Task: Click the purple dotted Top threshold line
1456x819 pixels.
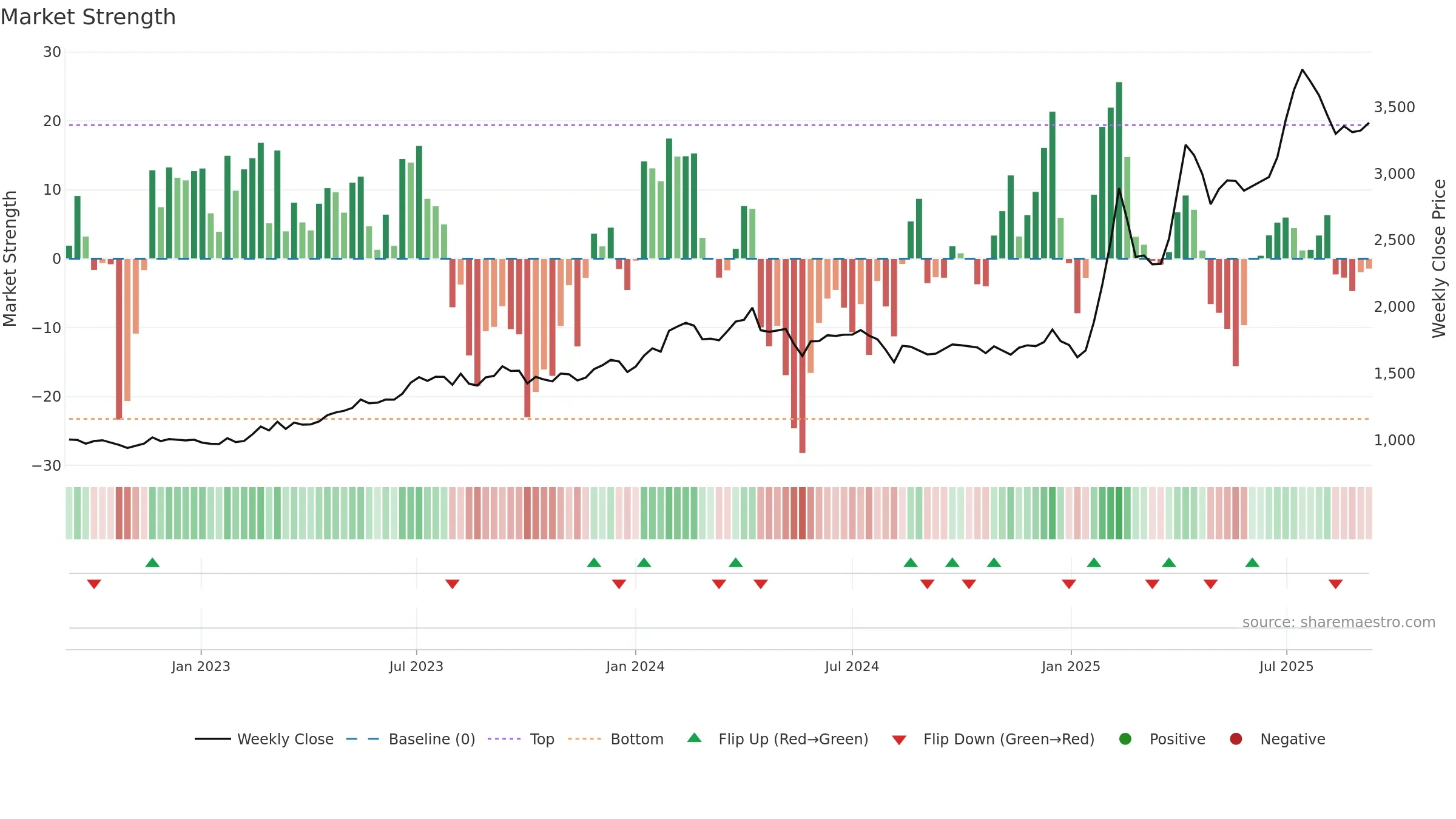Action: (x=719, y=125)
